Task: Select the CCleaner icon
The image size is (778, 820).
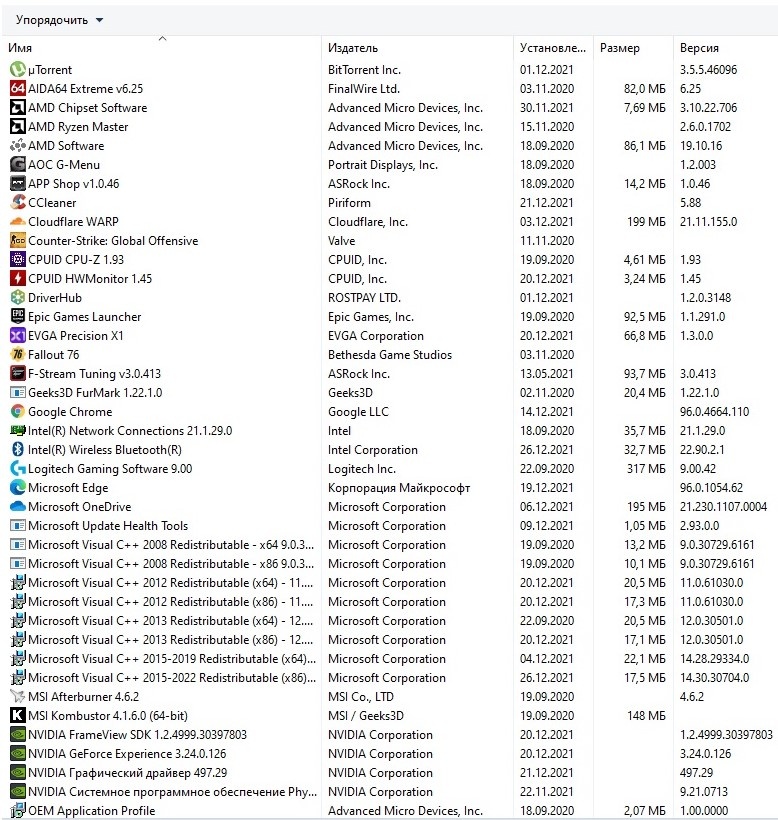Action: 18,202
